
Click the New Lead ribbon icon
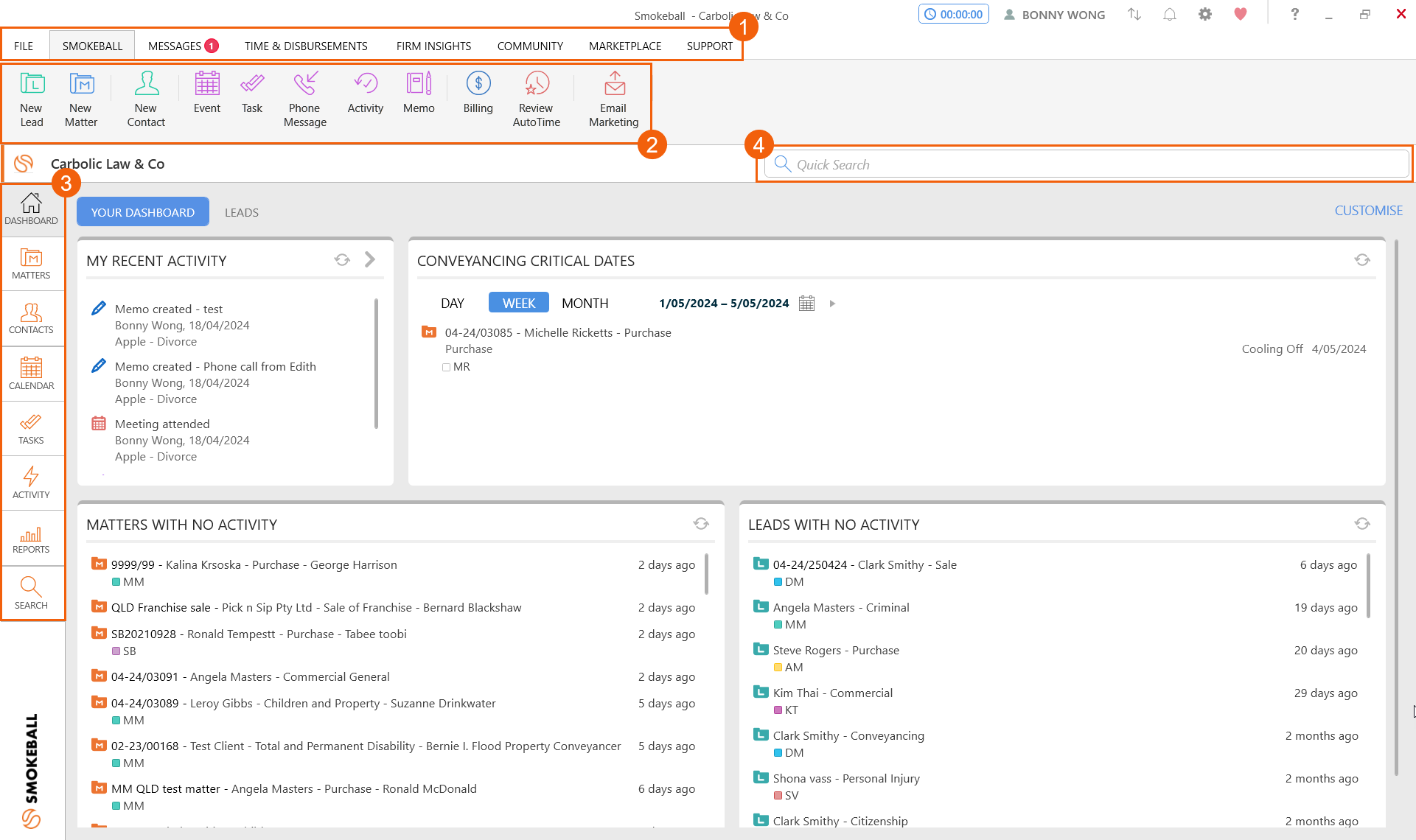click(32, 99)
